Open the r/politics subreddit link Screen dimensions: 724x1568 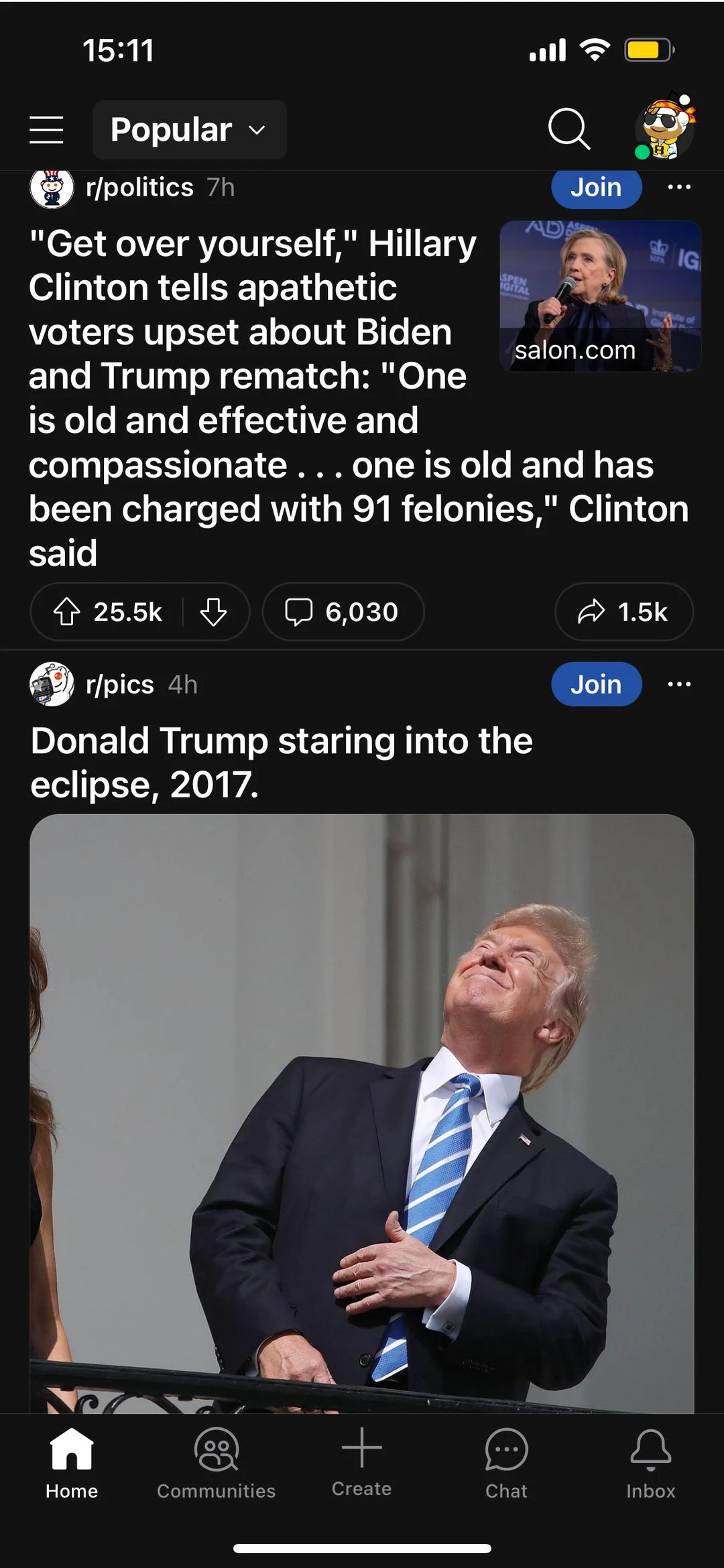[x=139, y=188]
